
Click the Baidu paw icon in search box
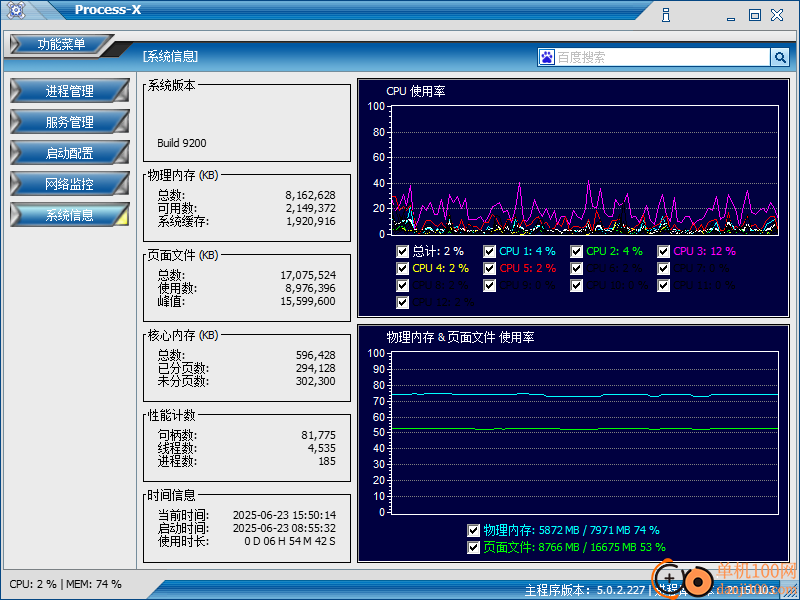547,57
